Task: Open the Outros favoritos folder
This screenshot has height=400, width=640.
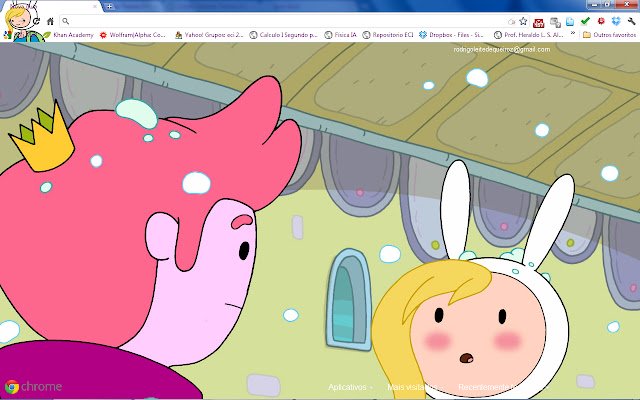Action: [x=609, y=35]
